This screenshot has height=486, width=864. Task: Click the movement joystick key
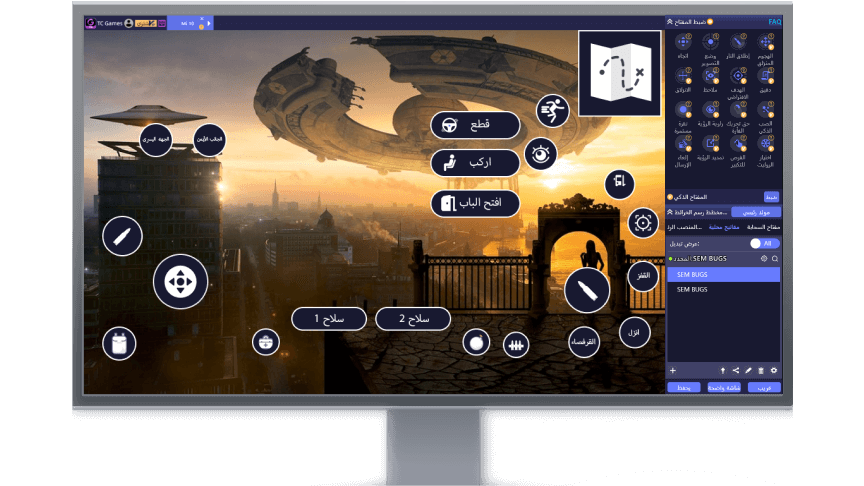(x=180, y=282)
